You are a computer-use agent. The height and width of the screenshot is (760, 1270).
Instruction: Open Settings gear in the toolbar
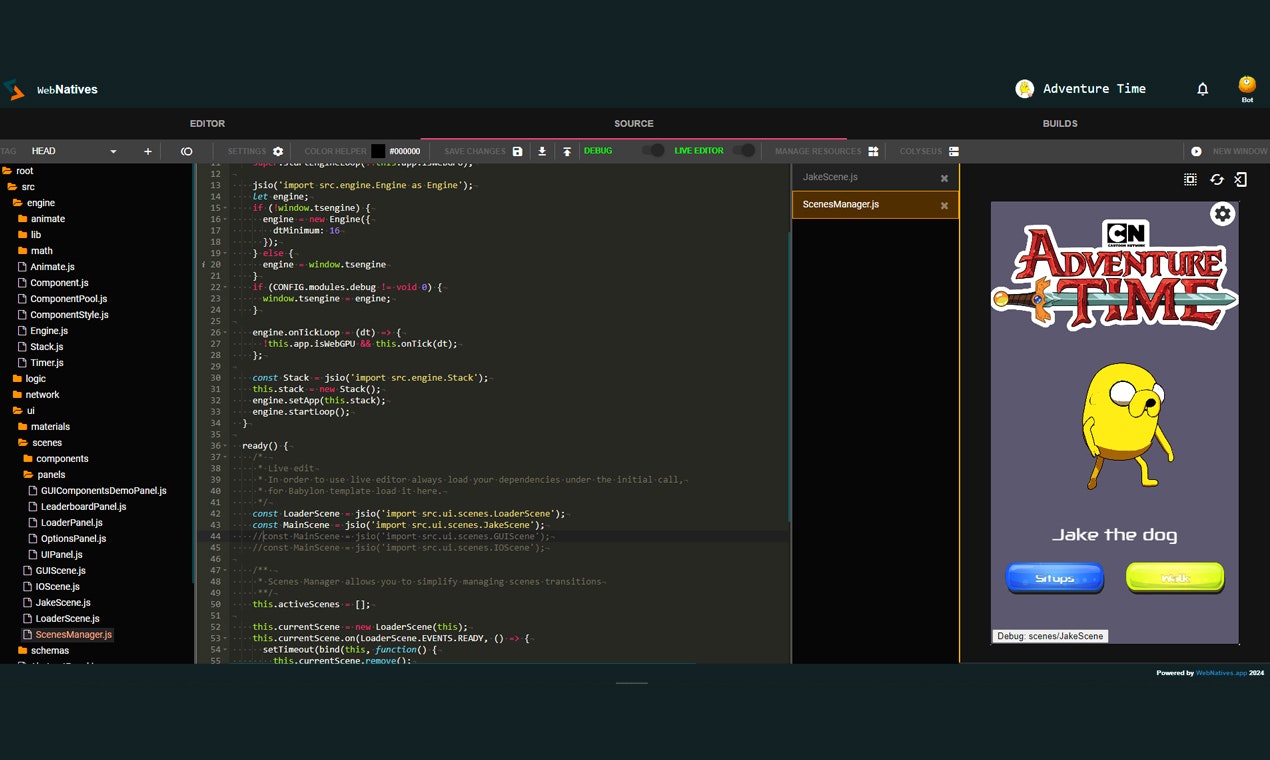point(278,151)
